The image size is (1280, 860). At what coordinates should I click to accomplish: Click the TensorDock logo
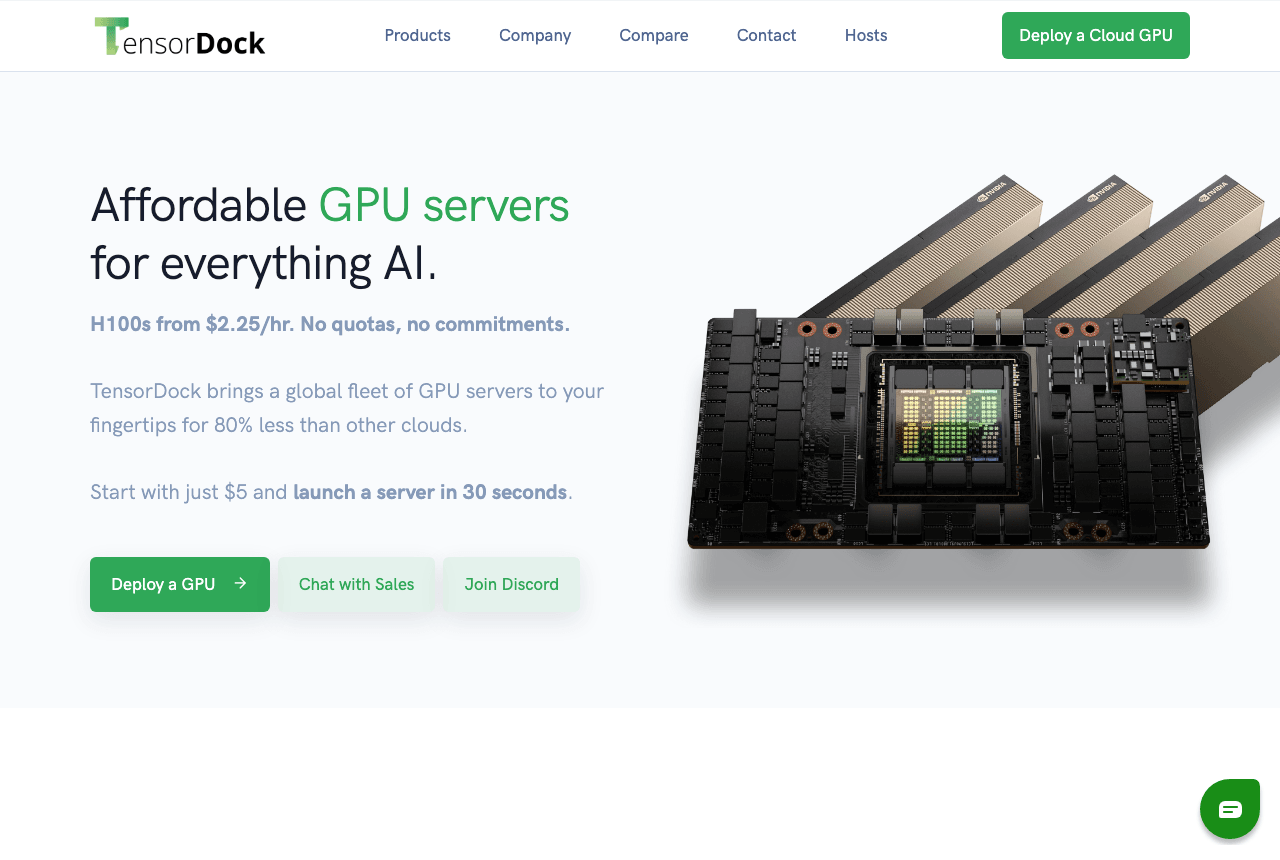click(180, 36)
